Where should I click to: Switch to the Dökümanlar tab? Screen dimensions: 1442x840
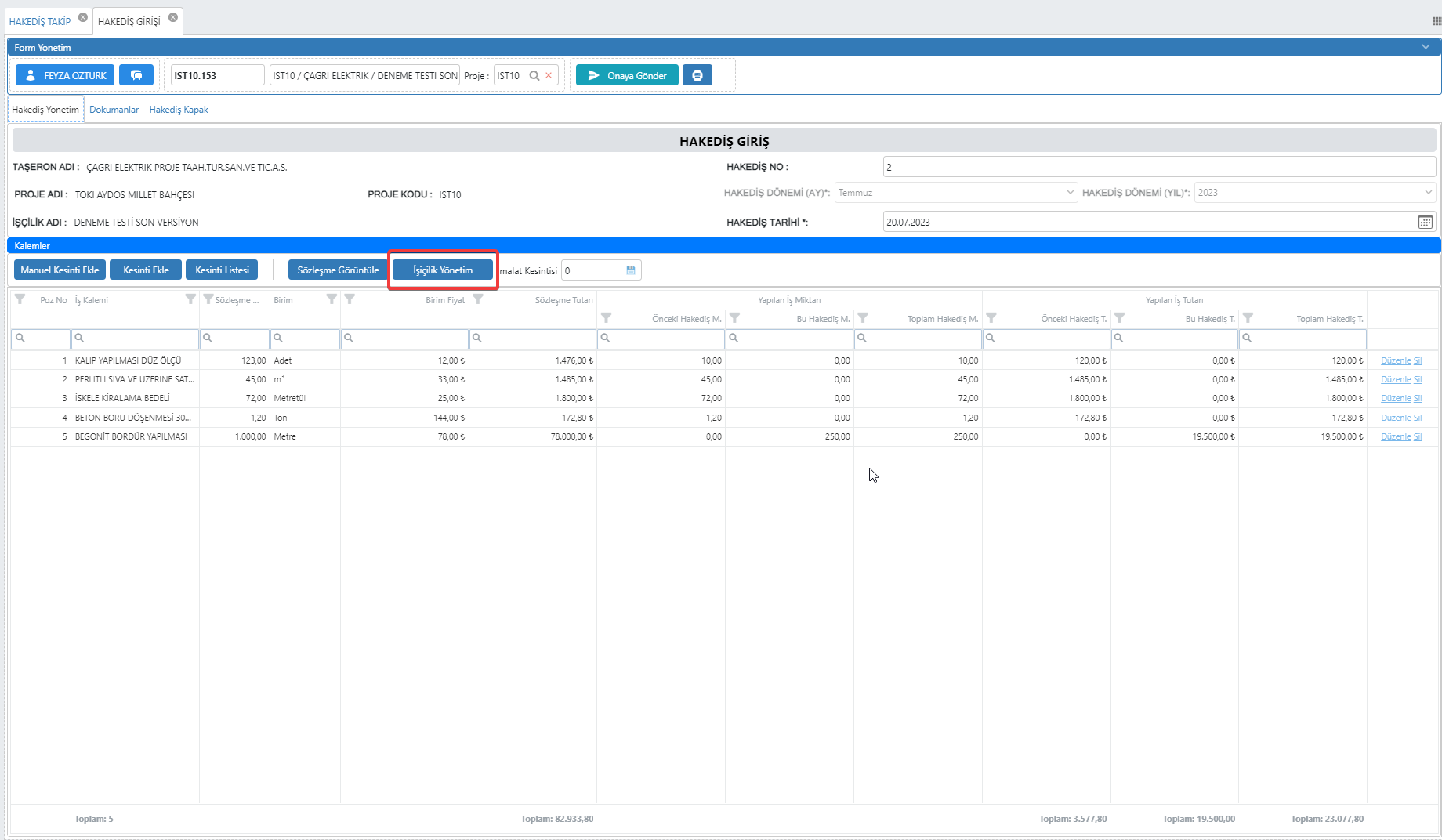[114, 110]
